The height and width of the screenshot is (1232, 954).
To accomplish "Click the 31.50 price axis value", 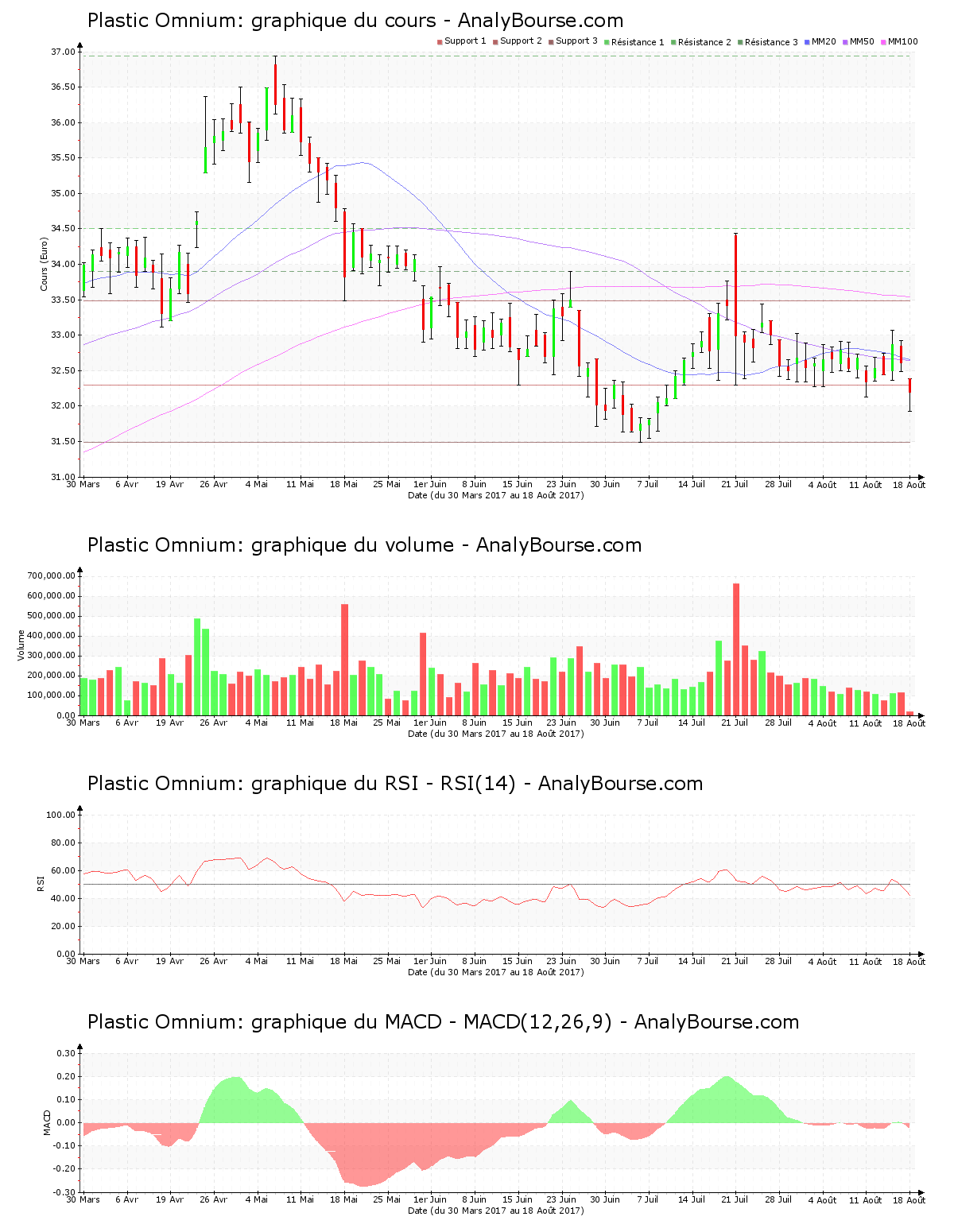I will (x=63, y=442).
